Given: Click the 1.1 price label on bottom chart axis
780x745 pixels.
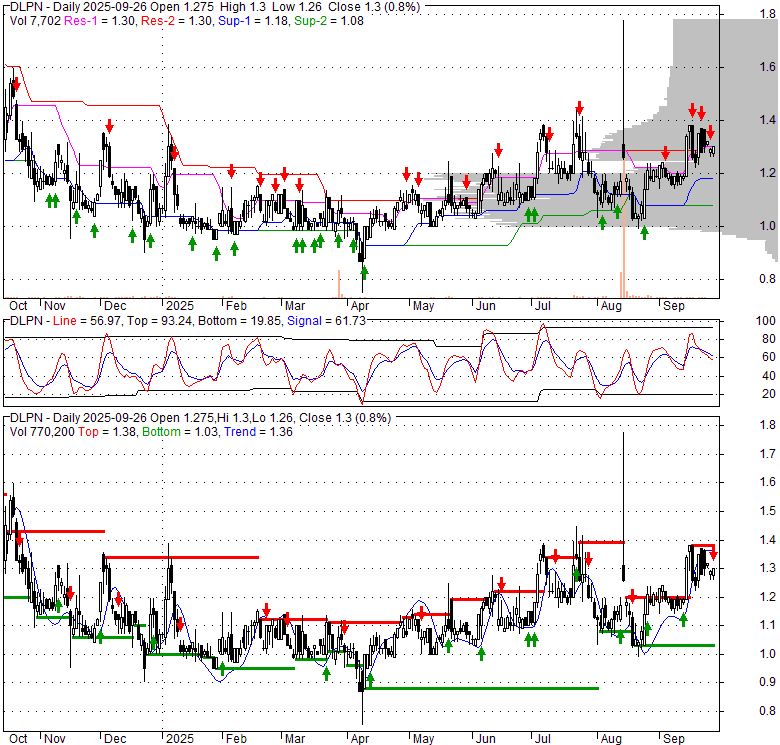Looking at the screenshot, I should tap(767, 625).
